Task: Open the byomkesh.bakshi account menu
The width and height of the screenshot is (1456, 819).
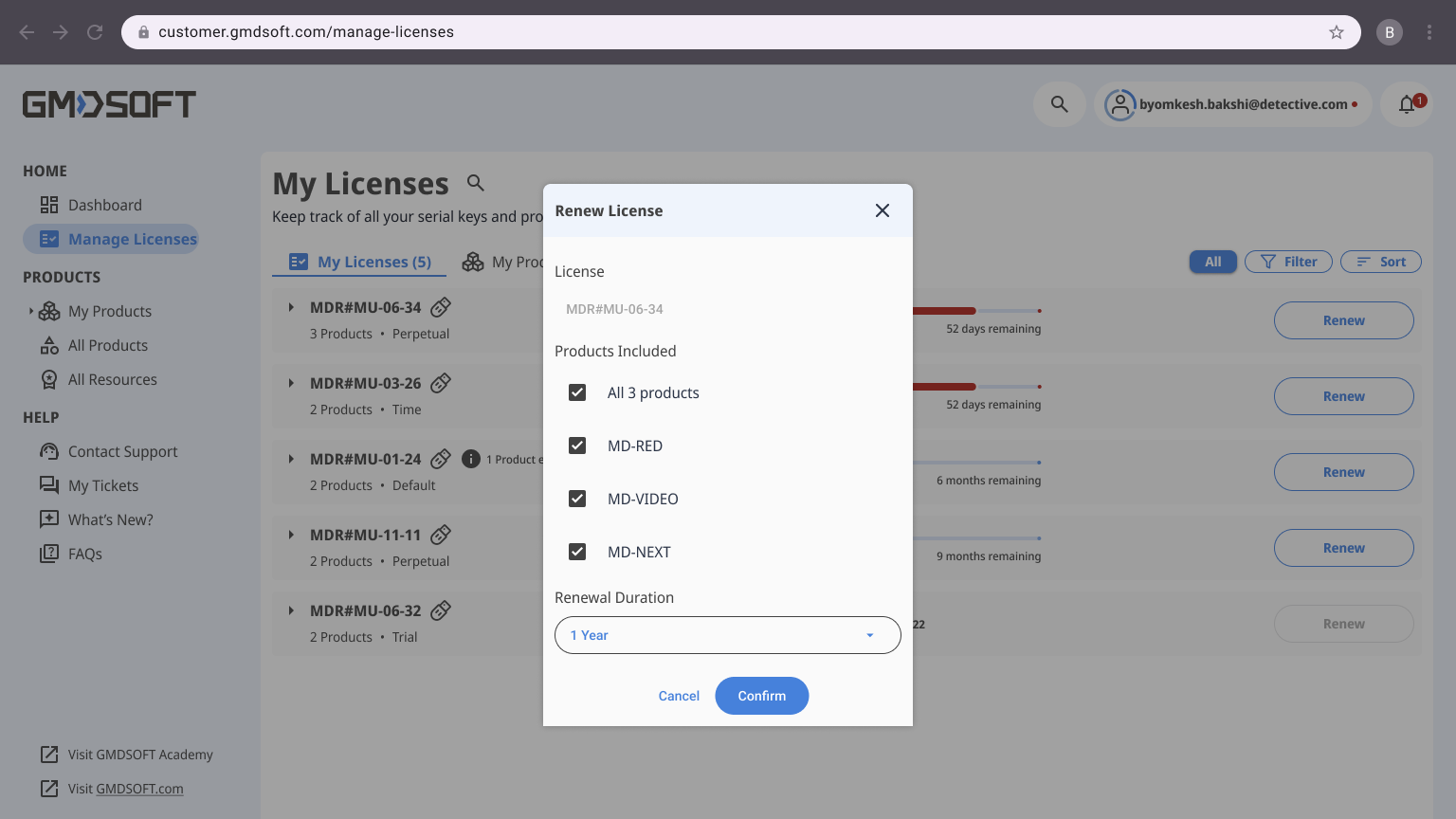Action: tap(1232, 104)
